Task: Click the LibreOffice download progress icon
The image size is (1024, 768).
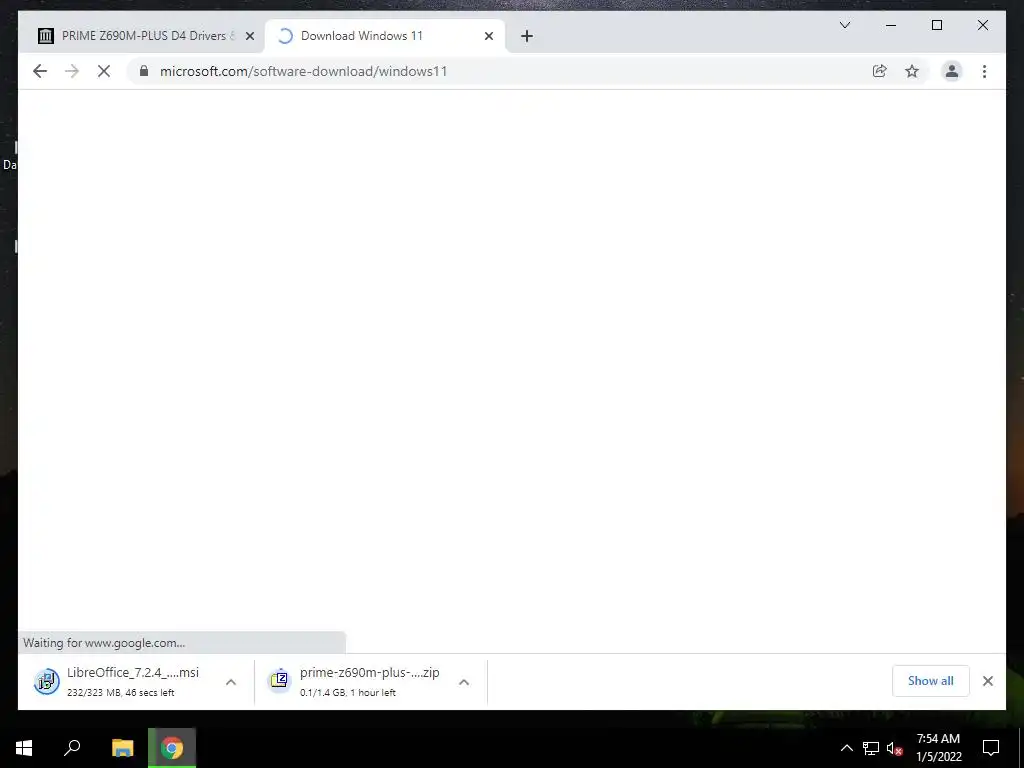Action: coord(46,681)
